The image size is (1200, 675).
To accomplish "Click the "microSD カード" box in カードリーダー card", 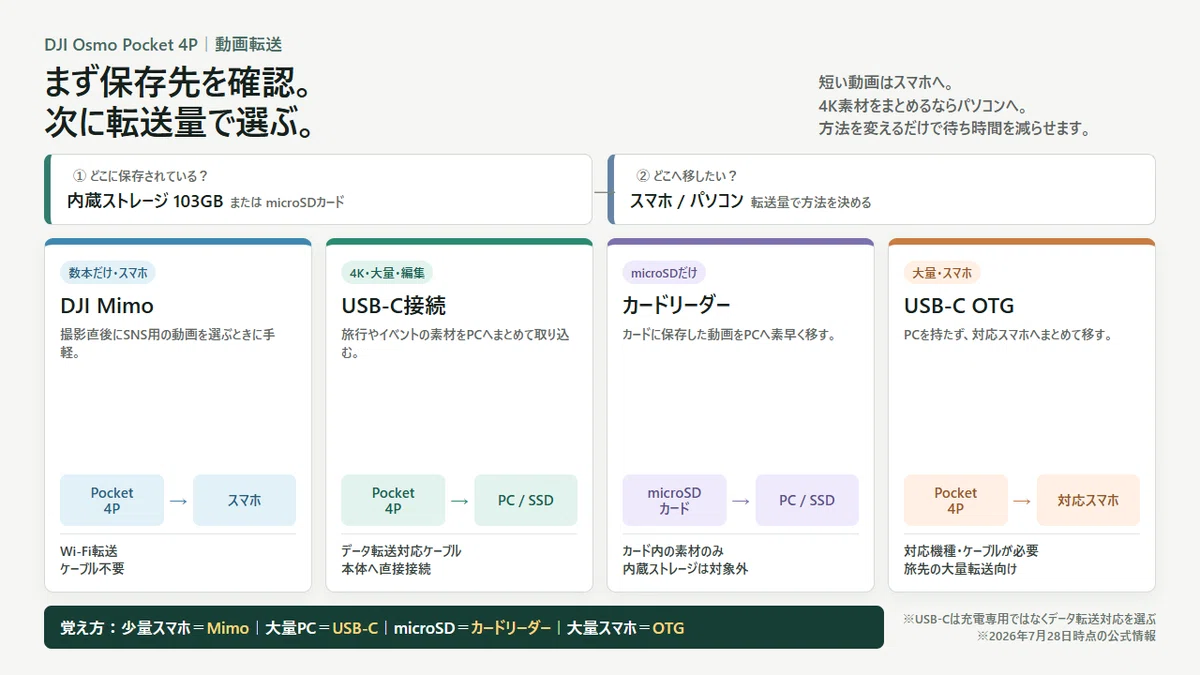I will (x=674, y=500).
